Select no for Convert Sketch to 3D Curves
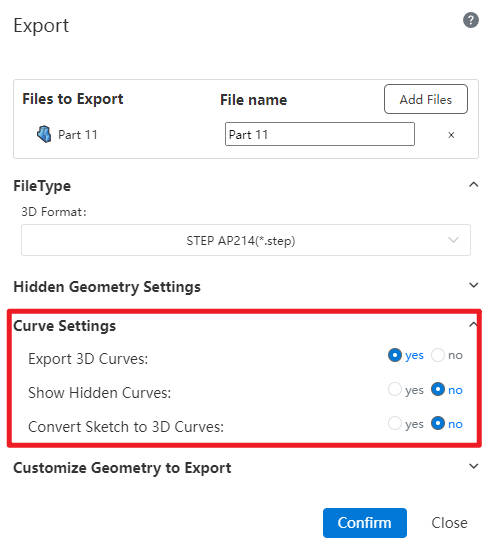The height and width of the screenshot is (544, 491). tap(438, 423)
